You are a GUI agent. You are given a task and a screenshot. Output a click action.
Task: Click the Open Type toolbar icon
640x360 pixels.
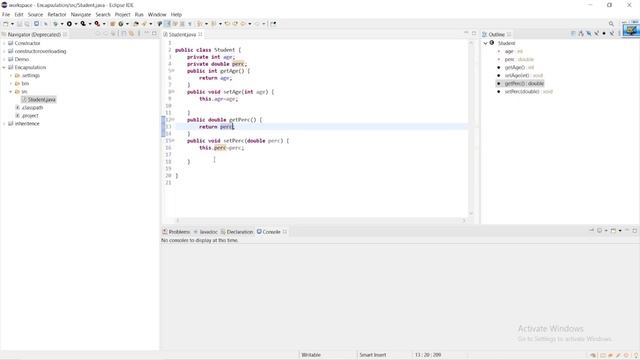click(x=136, y=24)
